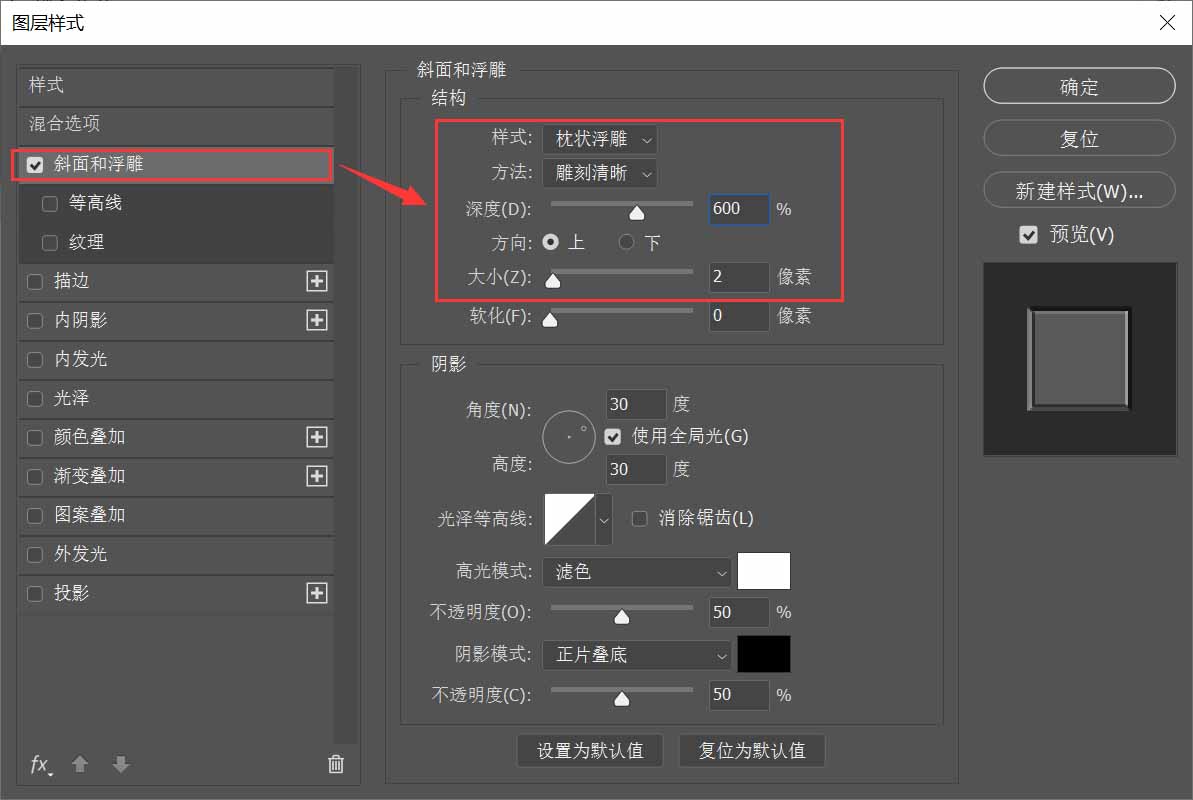Select the 下 direction radio button
The width and height of the screenshot is (1193, 800).
627,241
